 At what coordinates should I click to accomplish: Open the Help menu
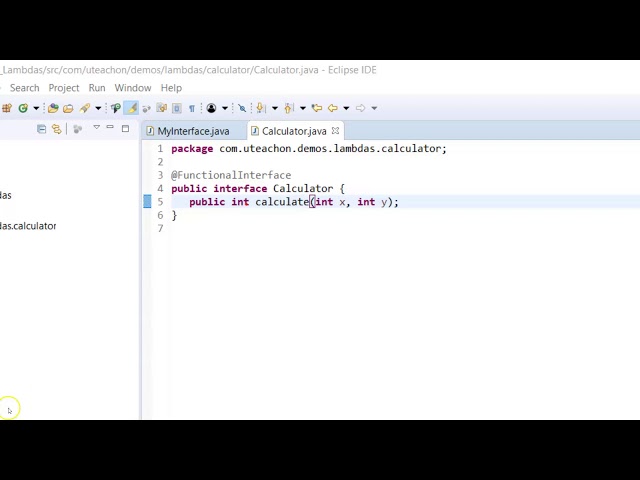tap(171, 88)
